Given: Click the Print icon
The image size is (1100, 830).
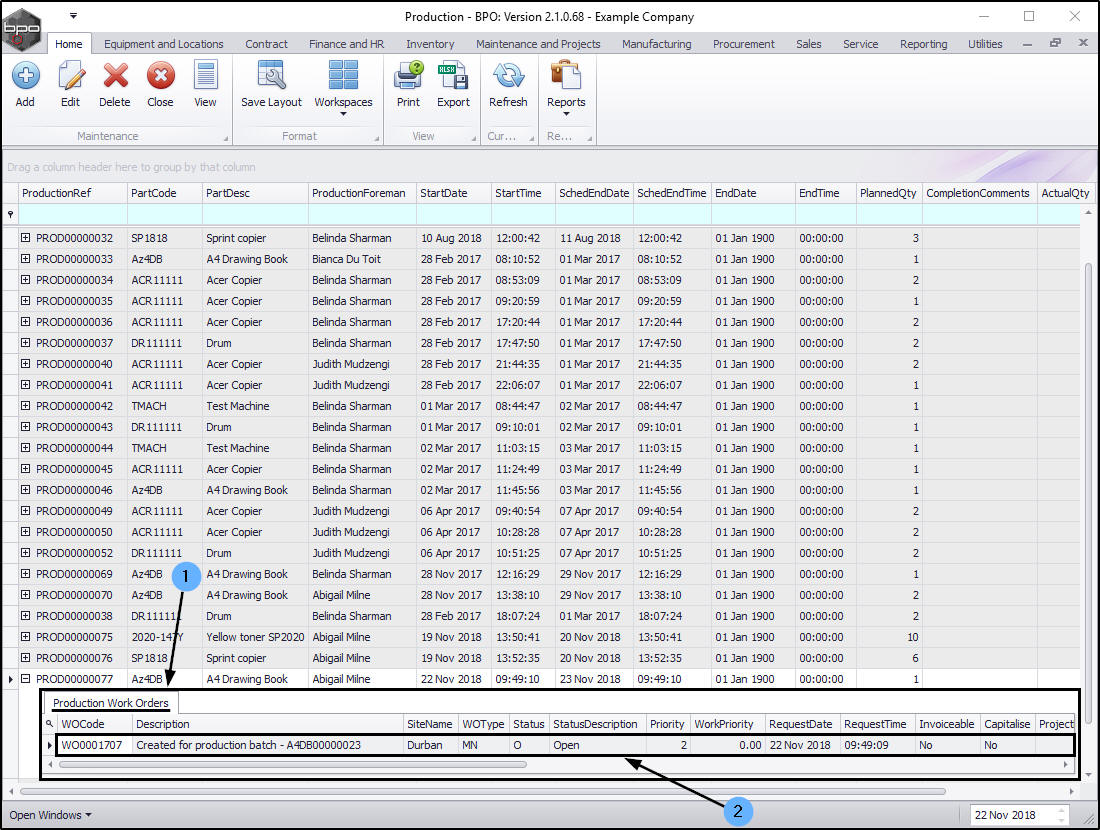Looking at the screenshot, I should [408, 77].
